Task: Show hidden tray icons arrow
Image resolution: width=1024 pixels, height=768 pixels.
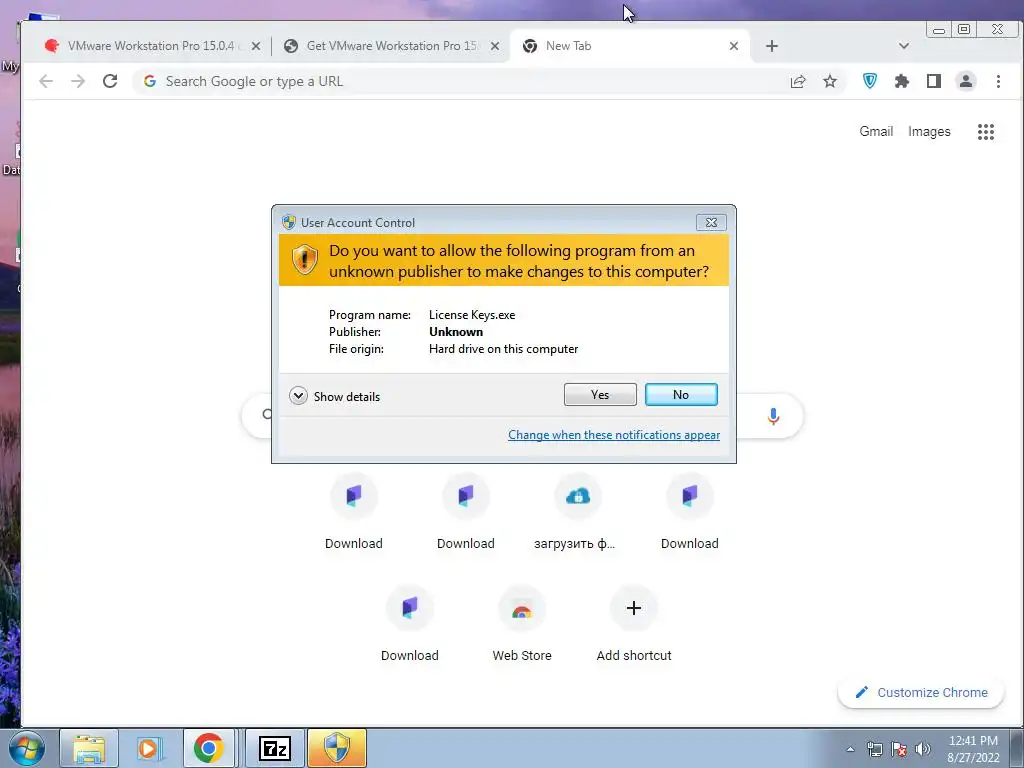Action: point(850,749)
